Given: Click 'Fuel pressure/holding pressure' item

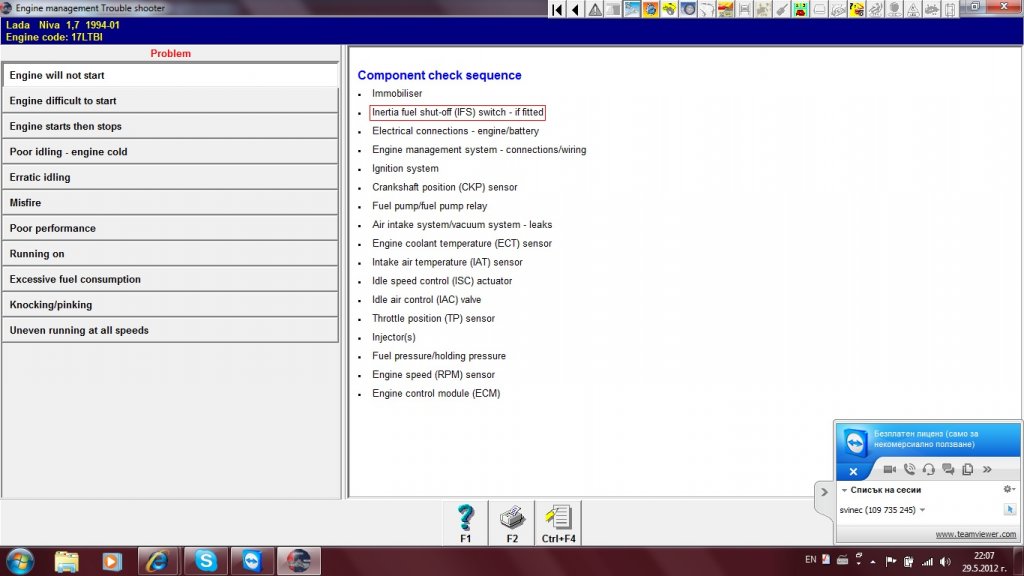Looking at the screenshot, I should coord(438,356).
